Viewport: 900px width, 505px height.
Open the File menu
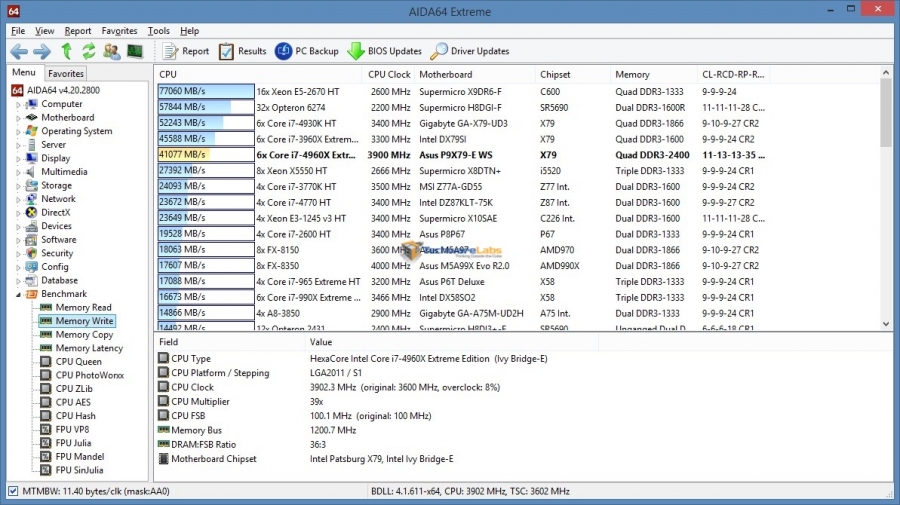(x=18, y=31)
